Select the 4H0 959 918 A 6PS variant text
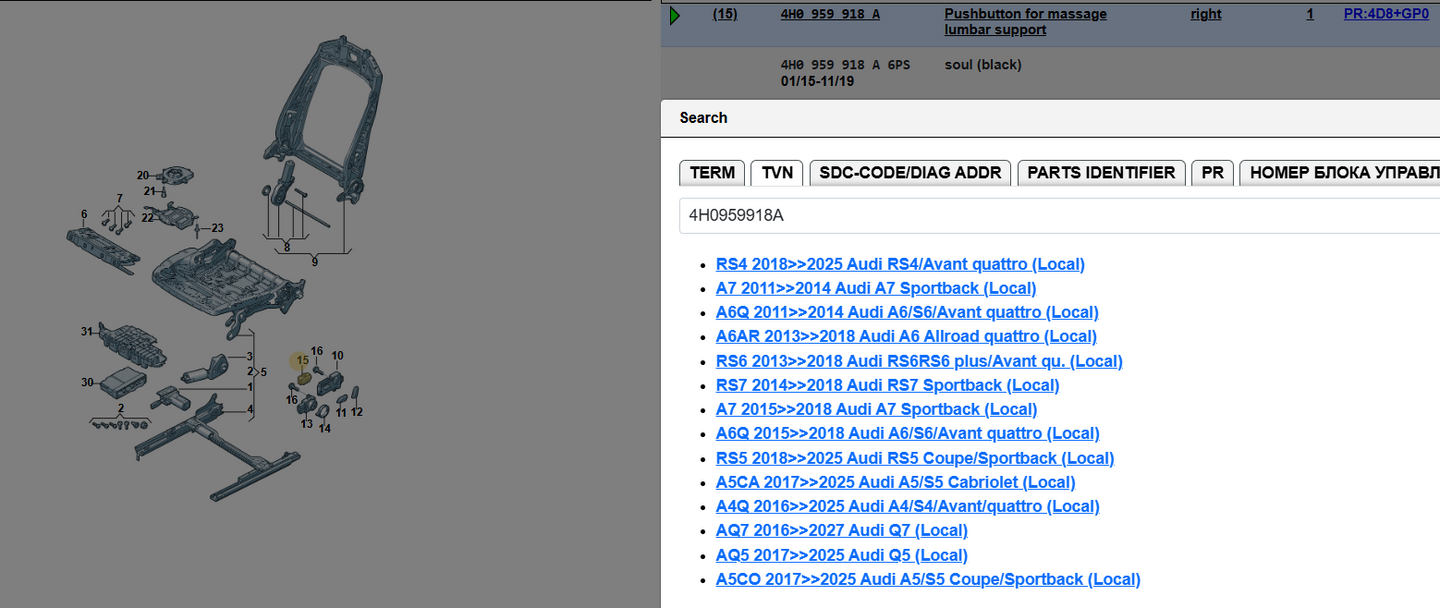 pyautogui.click(x=845, y=65)
